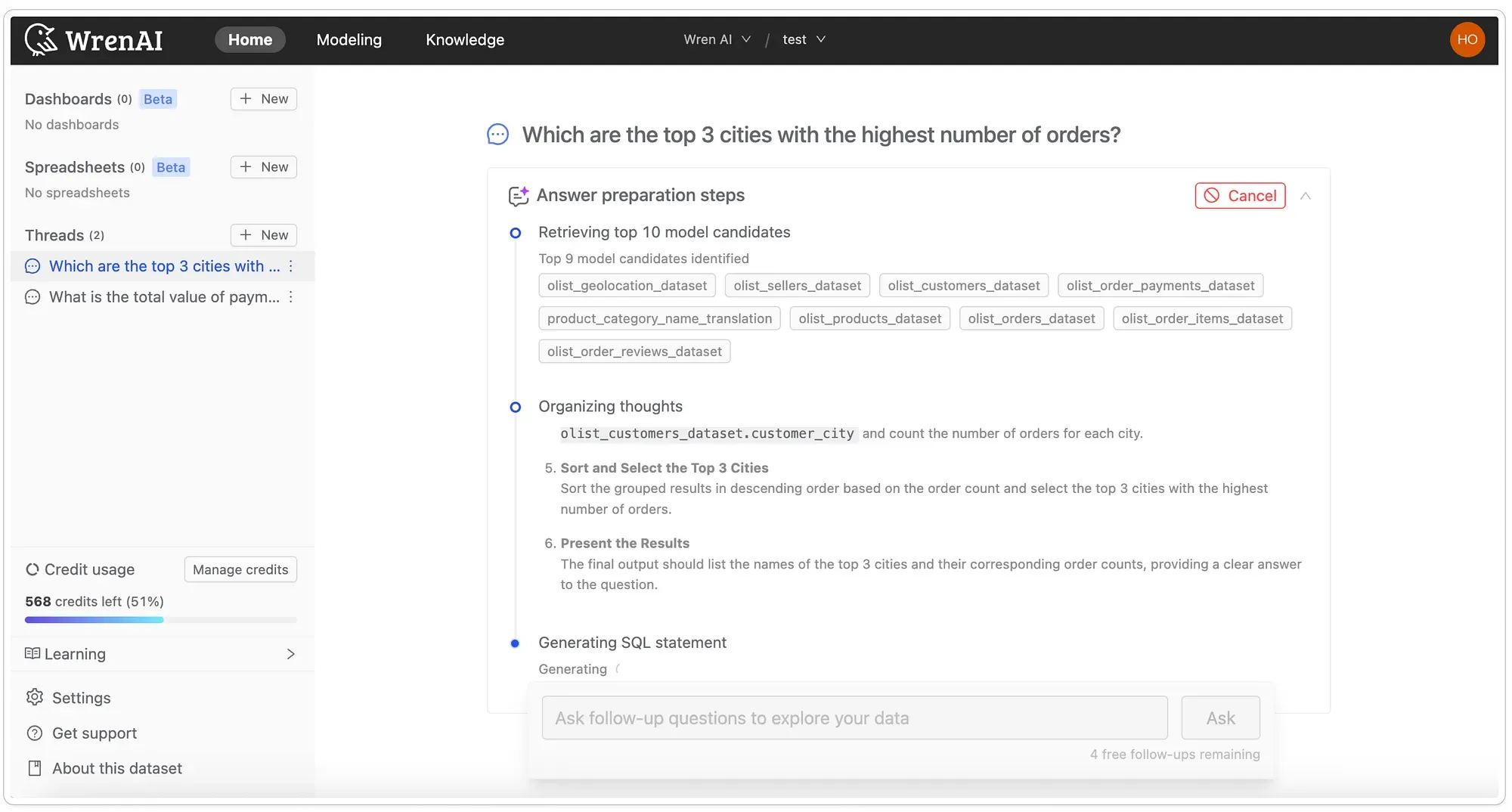Open more options for 'Which are the top 3 cities' thread
This screenshot has width=1512, height=812.
pyautogui.click(x=291, y=266)
